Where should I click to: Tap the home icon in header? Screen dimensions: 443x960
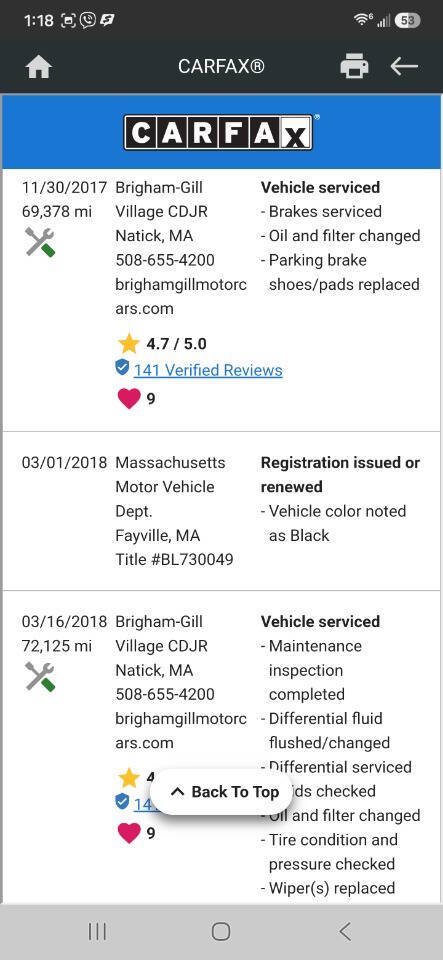(39, 66)
